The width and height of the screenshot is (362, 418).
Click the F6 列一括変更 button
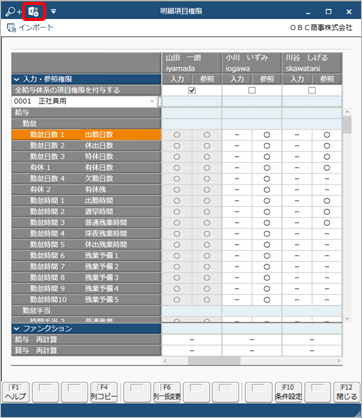[167, 392]
